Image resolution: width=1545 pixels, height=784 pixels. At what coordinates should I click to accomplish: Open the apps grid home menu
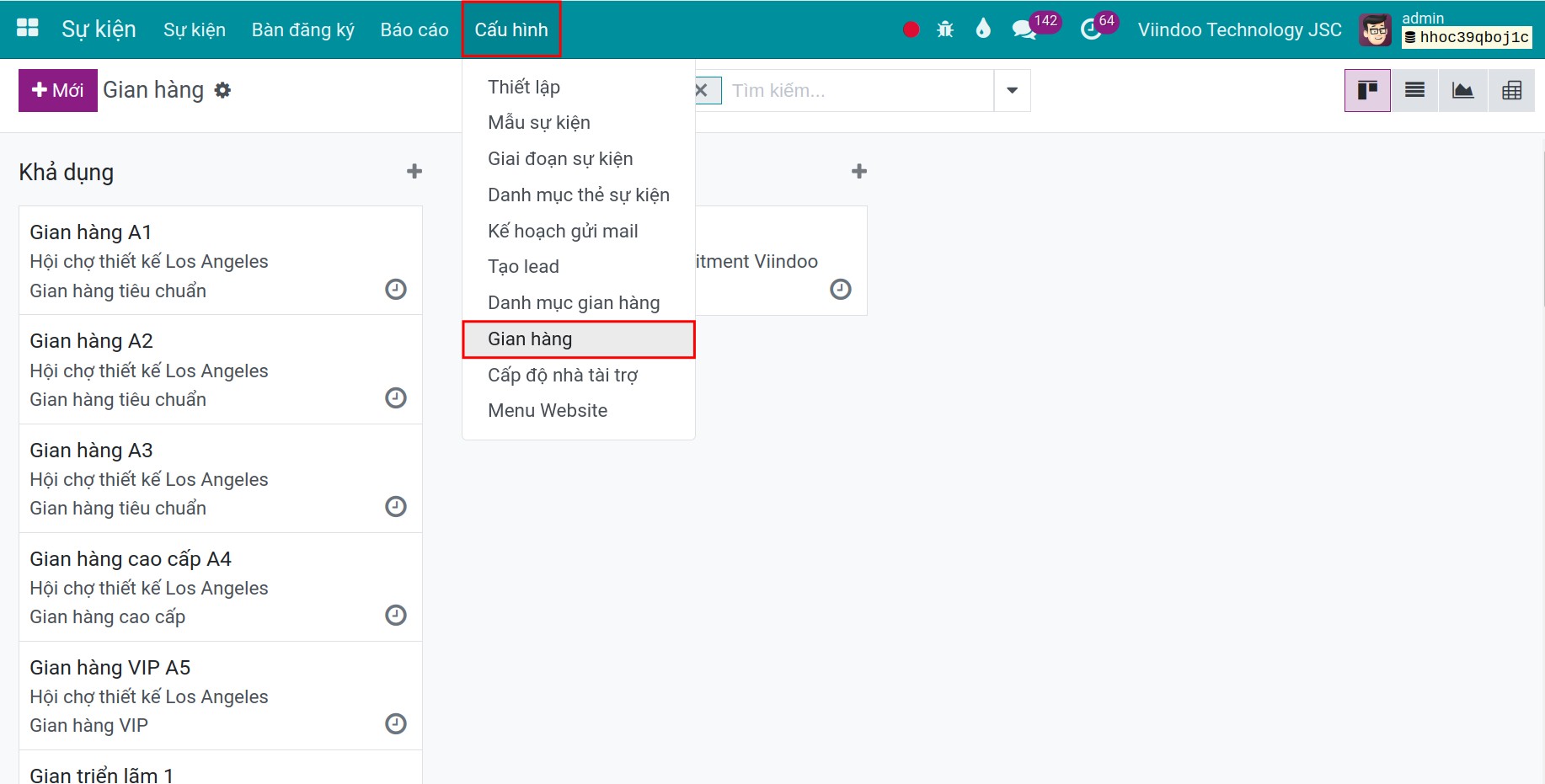click(28, 29)
